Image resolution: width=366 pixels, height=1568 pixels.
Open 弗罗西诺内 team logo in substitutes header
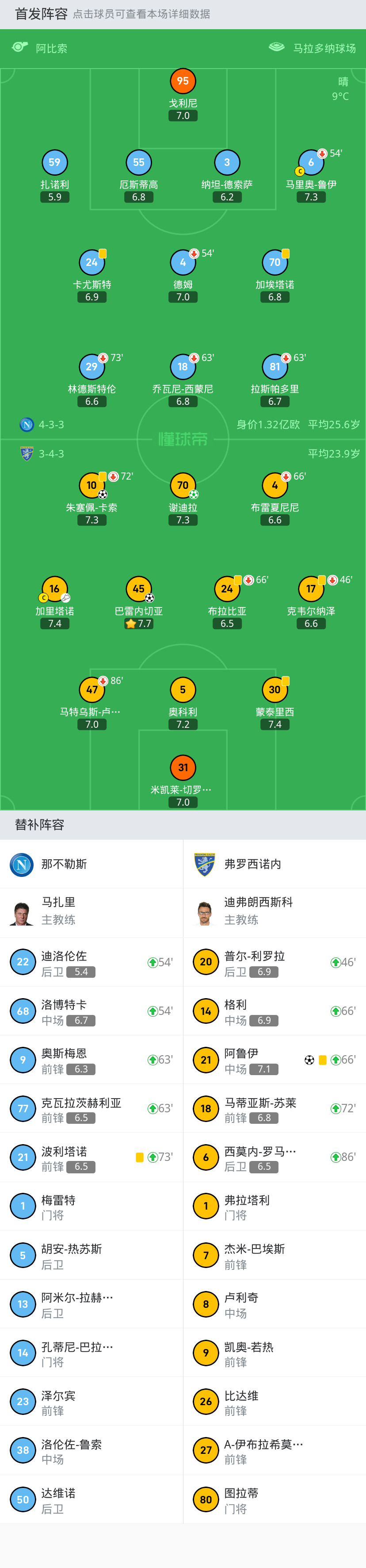tap(205, 865)
